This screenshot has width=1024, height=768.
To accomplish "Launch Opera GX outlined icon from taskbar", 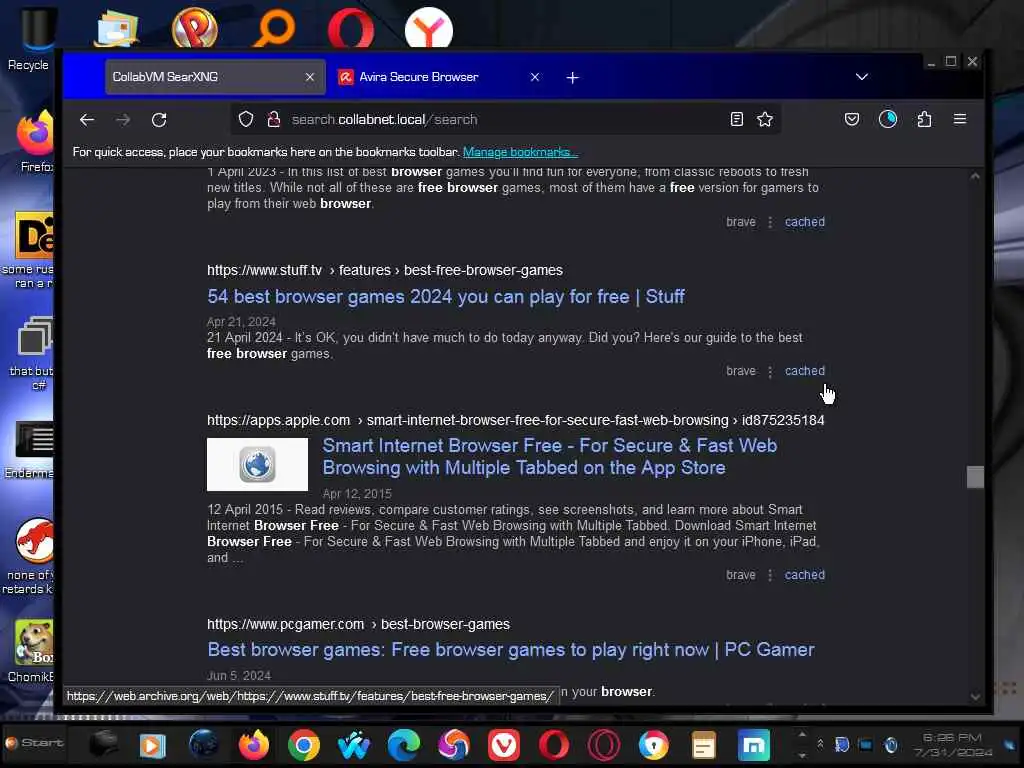I will point(604,745).
